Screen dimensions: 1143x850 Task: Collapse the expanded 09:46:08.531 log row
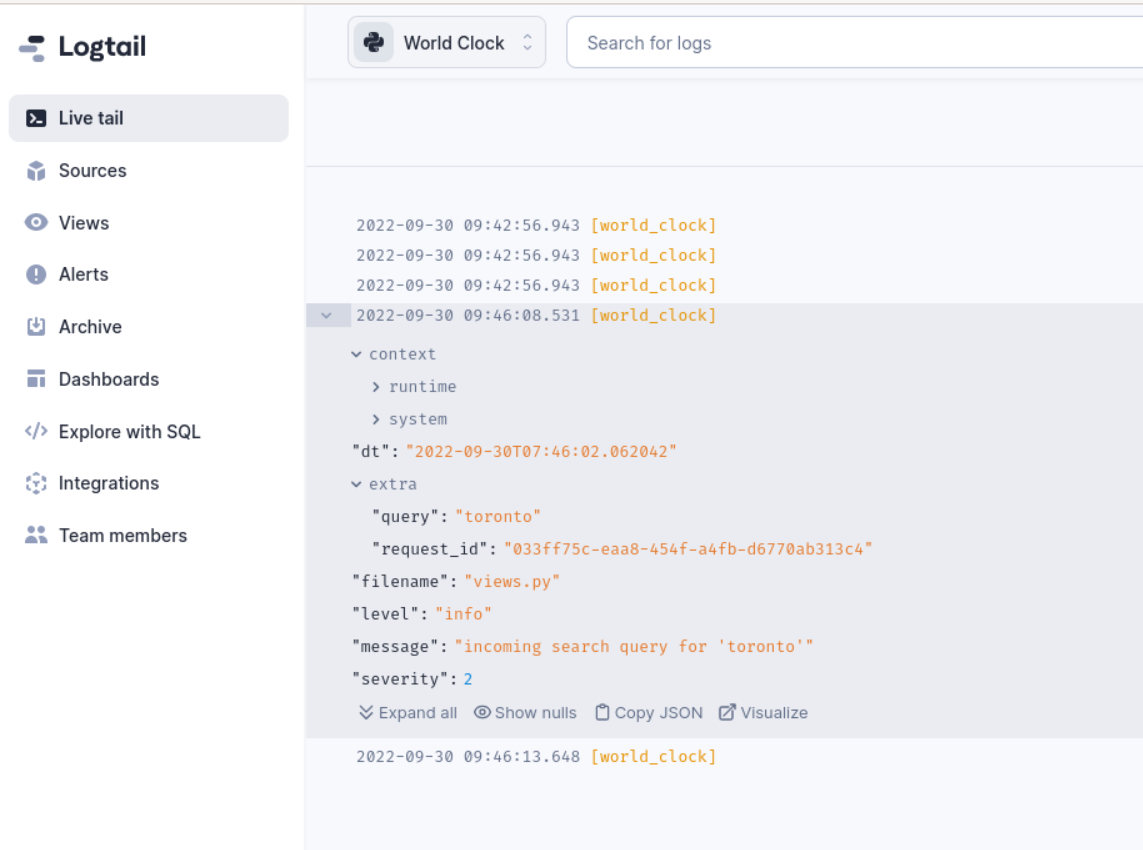pos(326,315)
